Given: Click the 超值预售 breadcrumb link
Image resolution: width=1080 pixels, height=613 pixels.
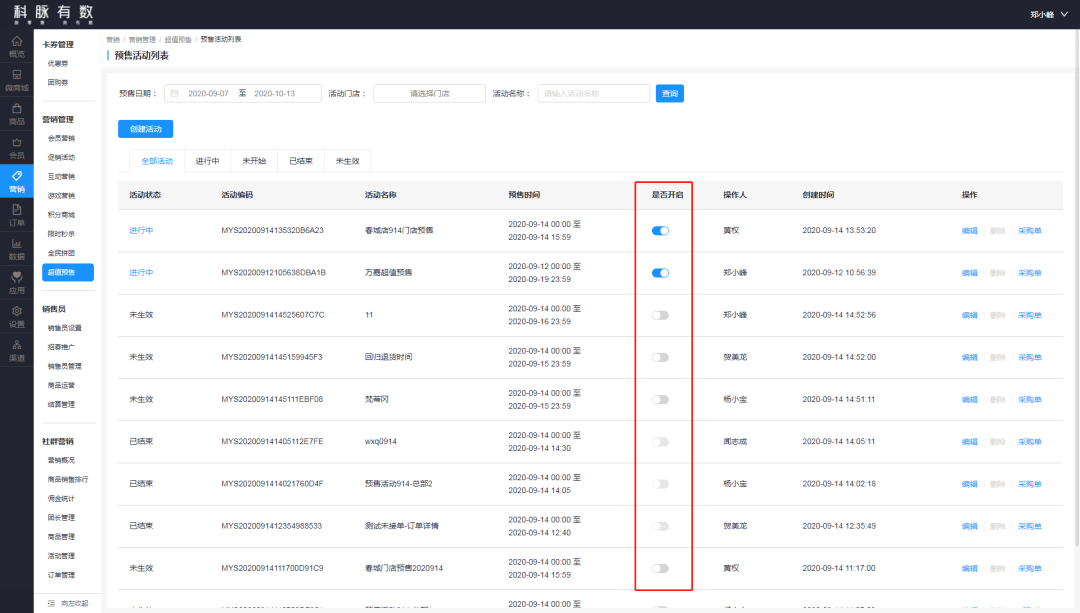Looking at the screenshot, I should tap(178, 40).
